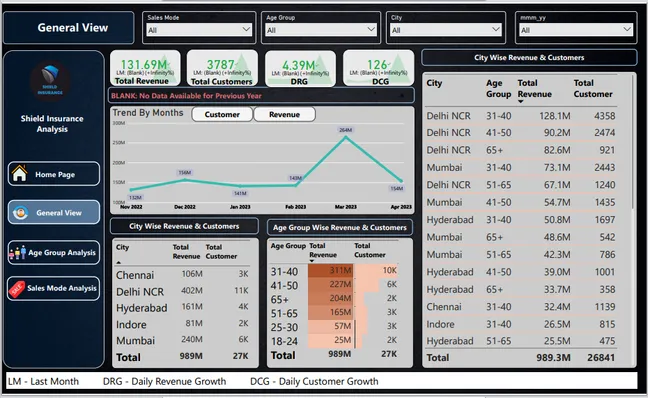Navigate to Sales Mode Analysis
Screen dimensions: 650x398
click(54, 288)
